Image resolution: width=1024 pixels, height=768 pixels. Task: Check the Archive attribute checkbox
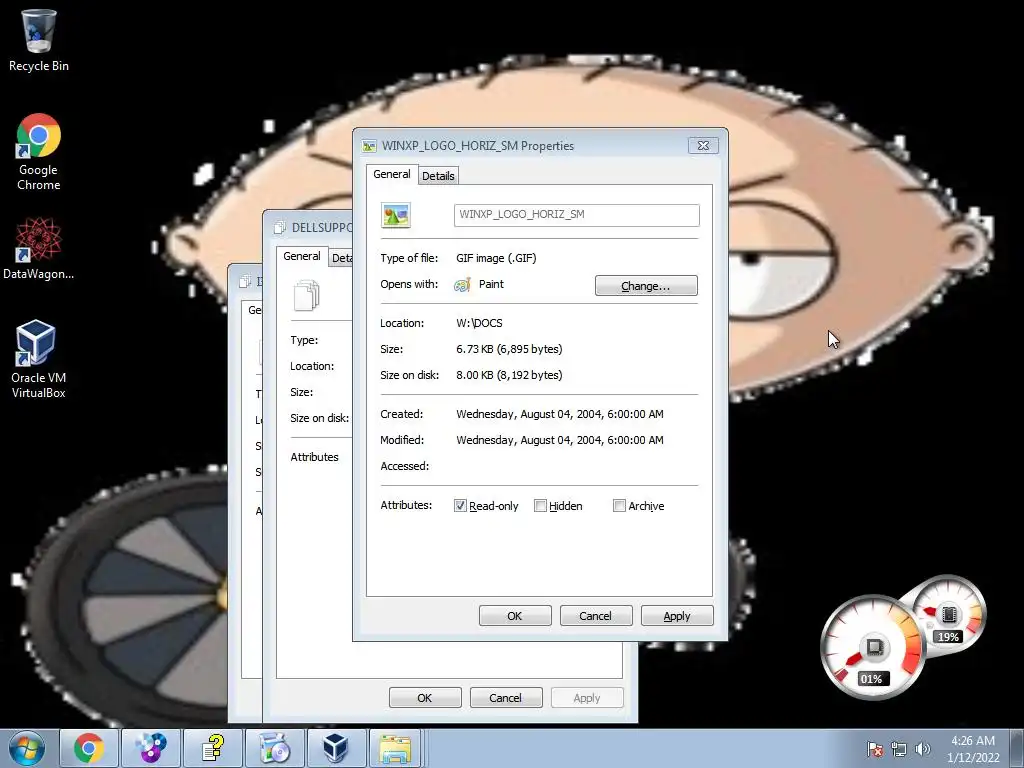(619, 506)
